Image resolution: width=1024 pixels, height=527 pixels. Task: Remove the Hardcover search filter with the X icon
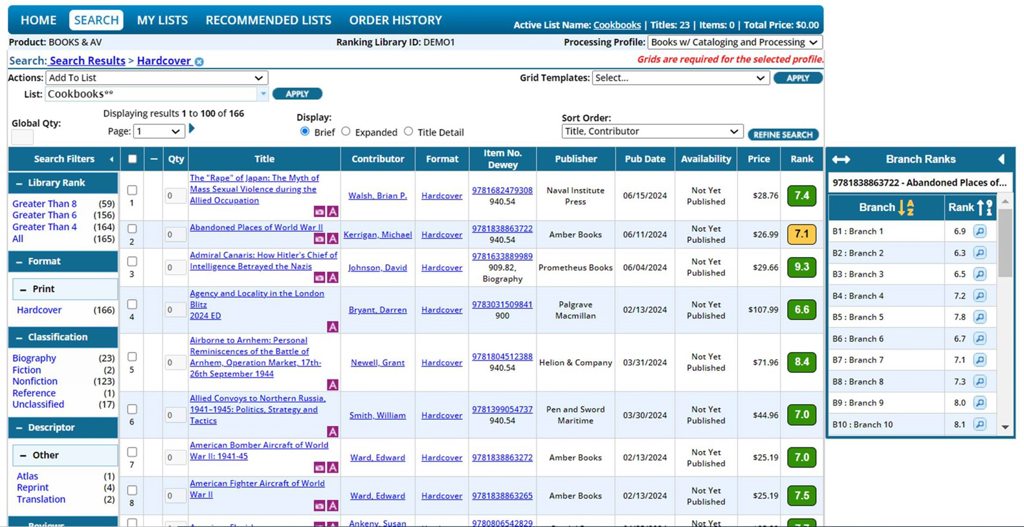tap(199, 62)
